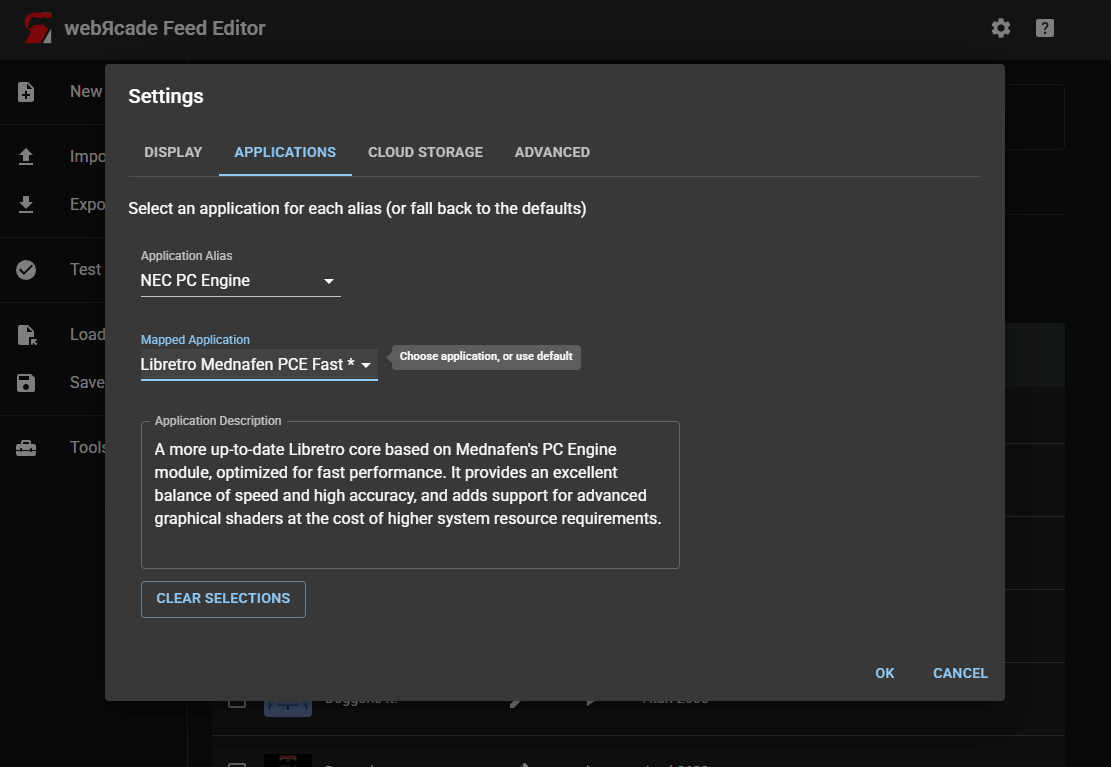Click the help question mark icon

coord(1045,28)
